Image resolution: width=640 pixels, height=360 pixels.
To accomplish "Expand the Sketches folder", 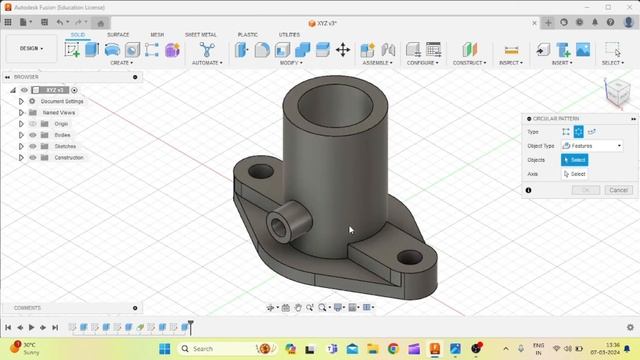I will 21,146.
